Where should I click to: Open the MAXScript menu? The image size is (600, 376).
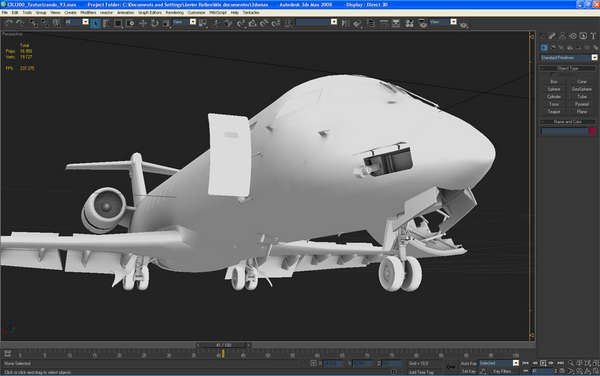[x=218, y=13]
